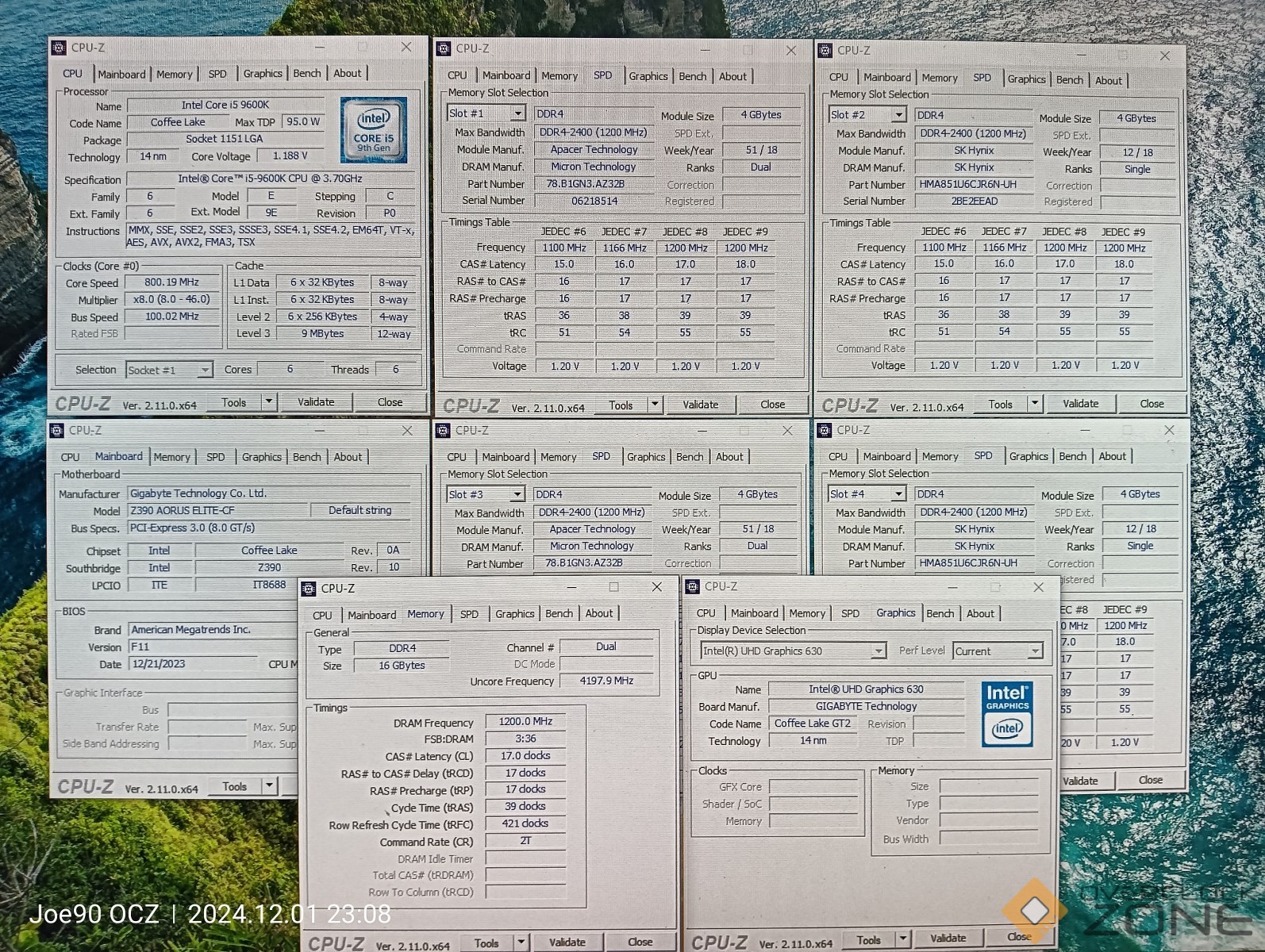The width and height of the screenshot is (1265, 952).
Task: Click the American Megatrends Inc. BIOS brand field
Action: click(214, 630)
